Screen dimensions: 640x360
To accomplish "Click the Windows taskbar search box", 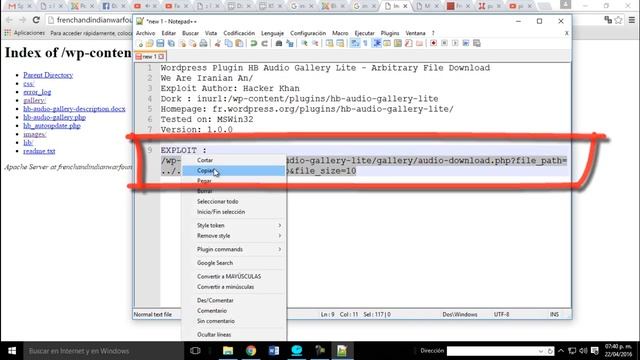I will point(104,351).
